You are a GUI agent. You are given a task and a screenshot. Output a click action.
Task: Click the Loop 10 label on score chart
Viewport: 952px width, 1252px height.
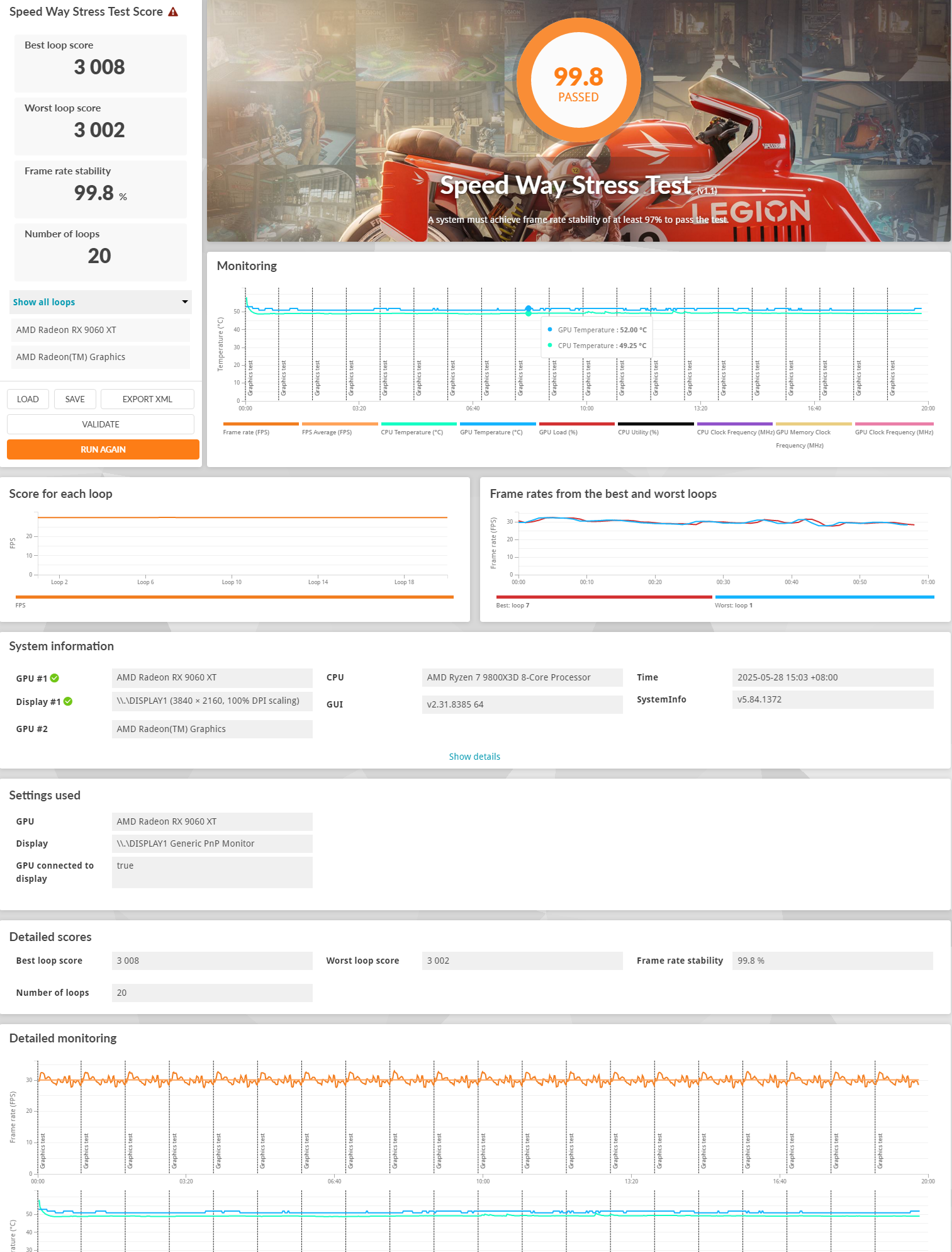[x=232, y=582]
